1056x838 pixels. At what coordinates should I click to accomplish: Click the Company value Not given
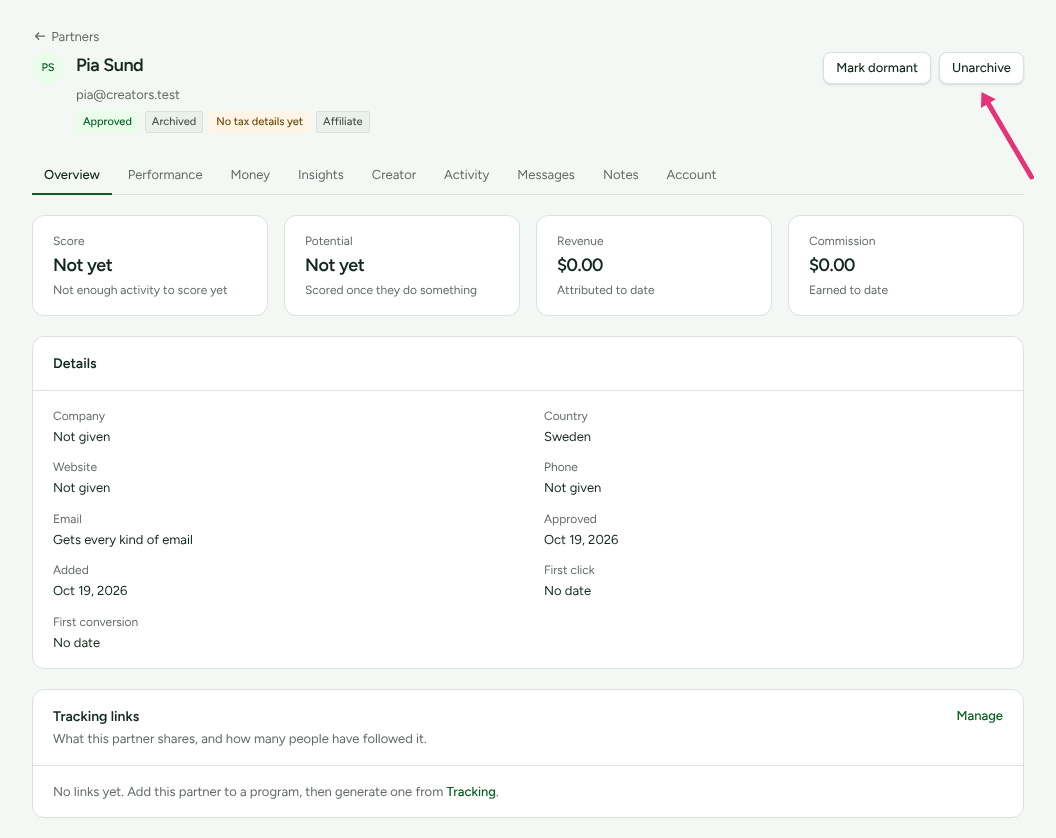pyautogui.click(x=81, y=437)
